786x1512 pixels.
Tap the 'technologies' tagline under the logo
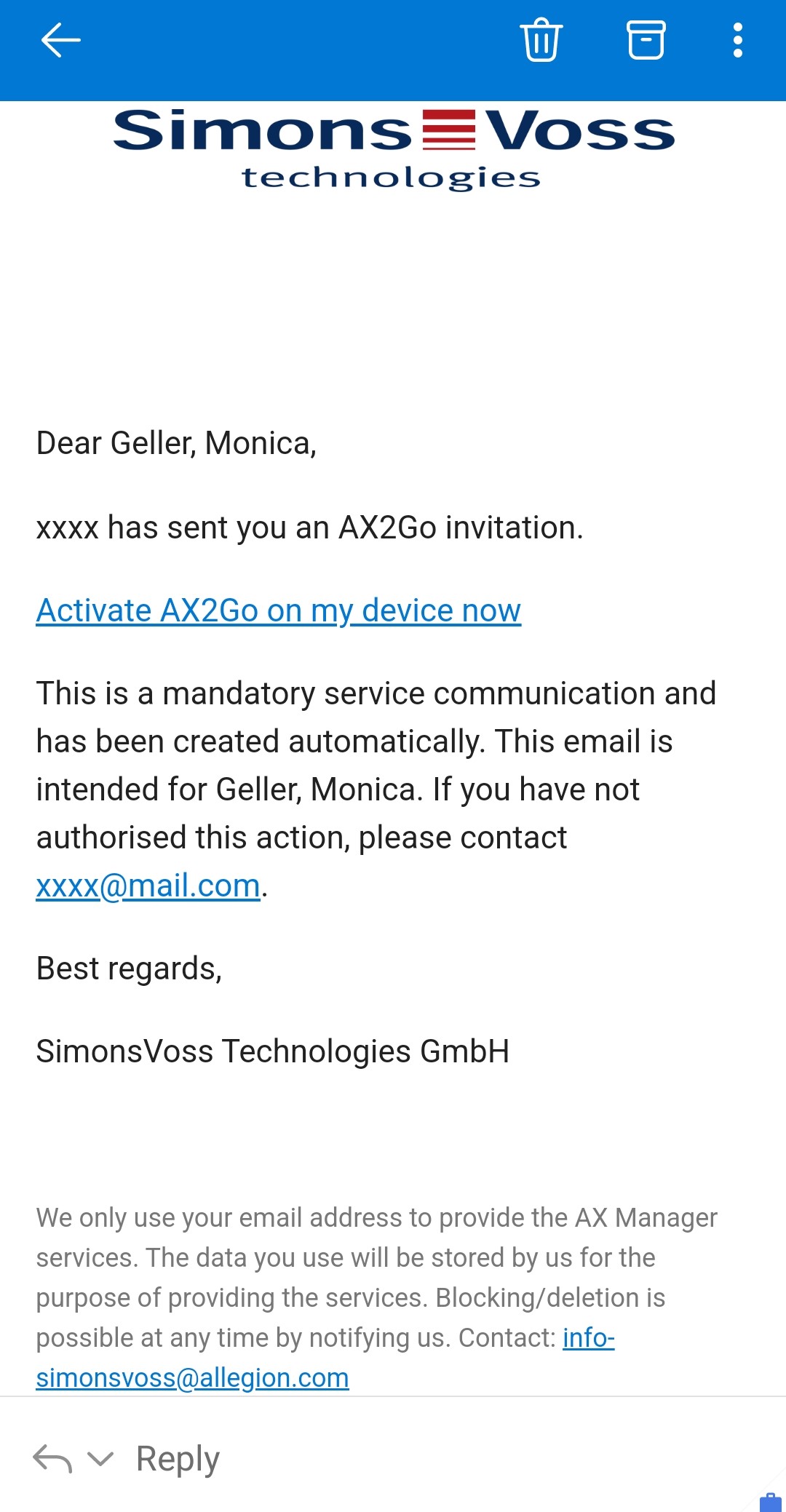click(x=391, y=178)
